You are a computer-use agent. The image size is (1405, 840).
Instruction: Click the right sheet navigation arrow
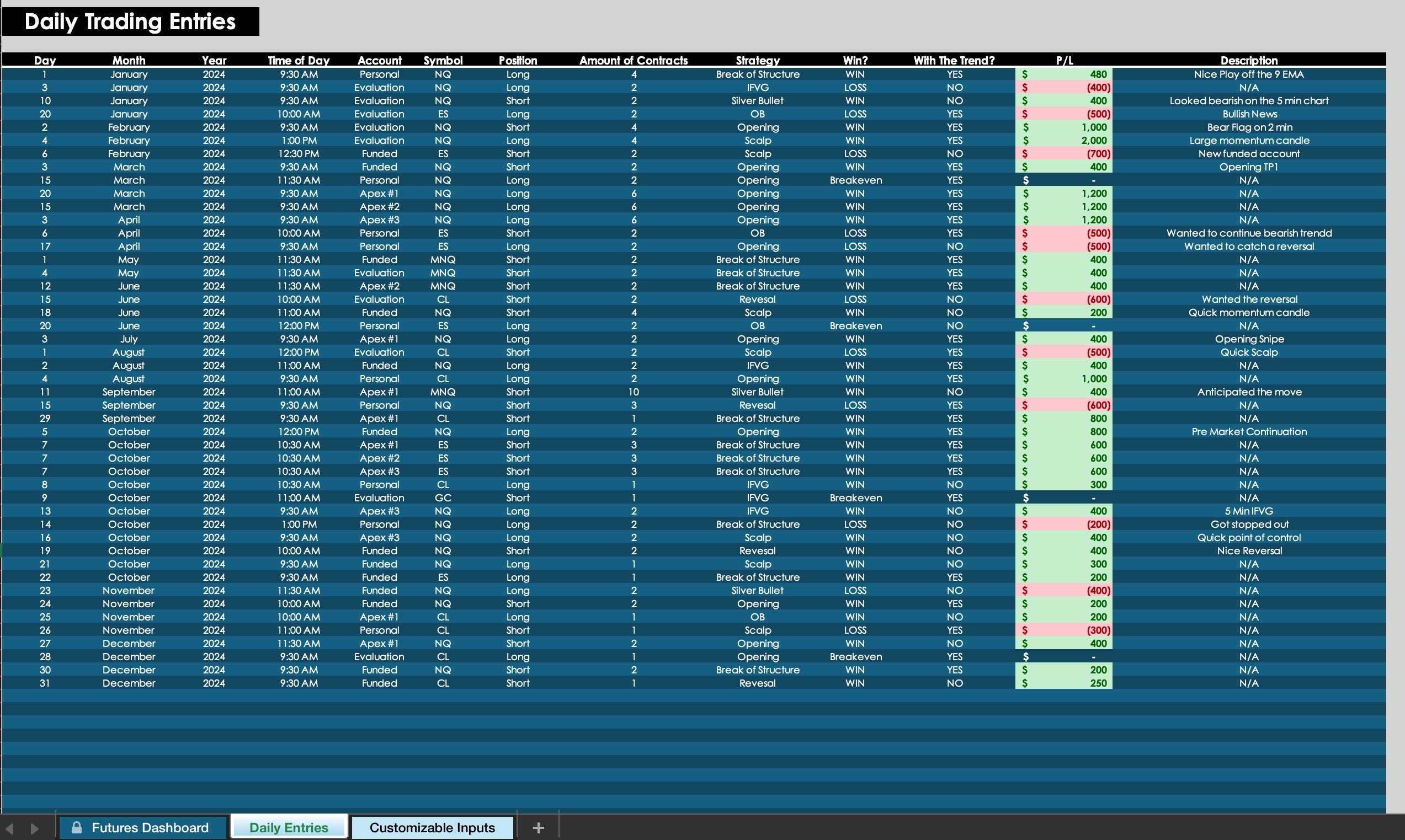click(35, 827)
